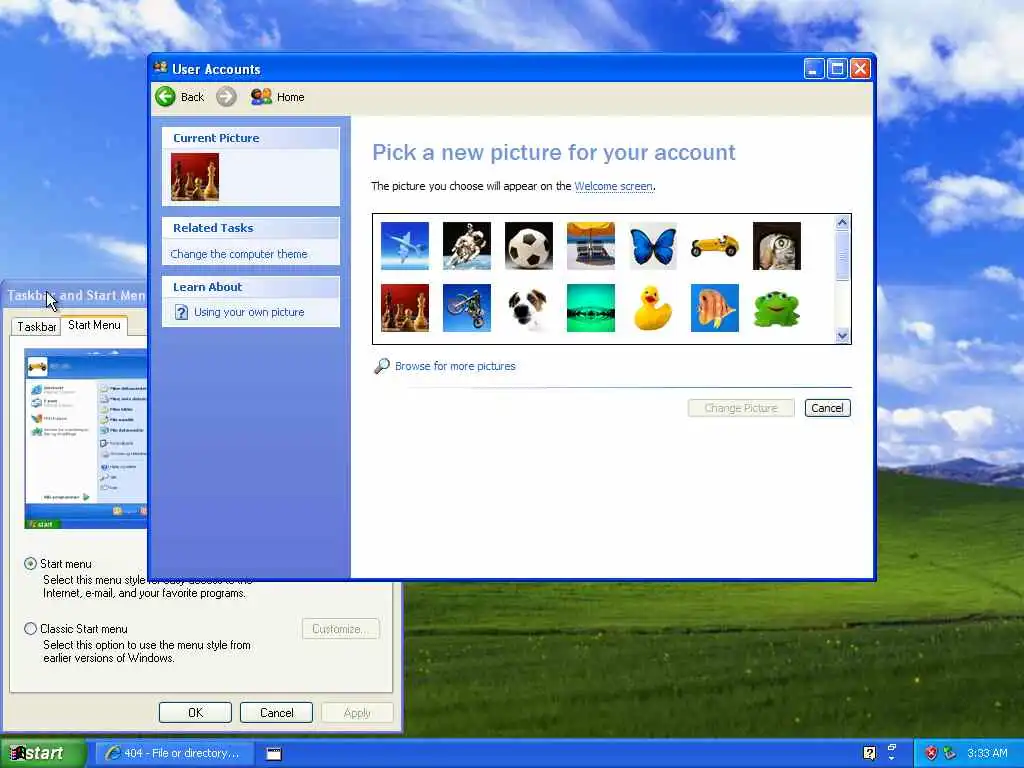Open Change the computer theme task

(x=238, y=254)
